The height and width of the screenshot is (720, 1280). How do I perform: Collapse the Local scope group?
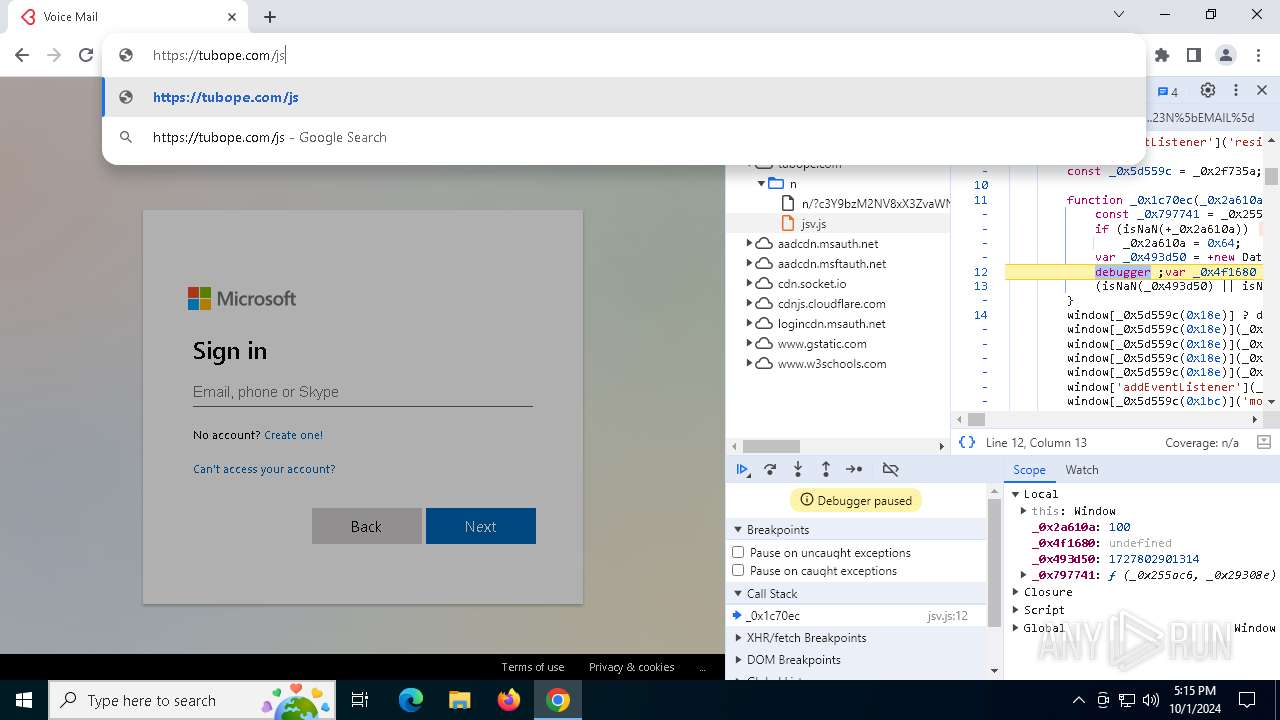tap(1015, 494)
